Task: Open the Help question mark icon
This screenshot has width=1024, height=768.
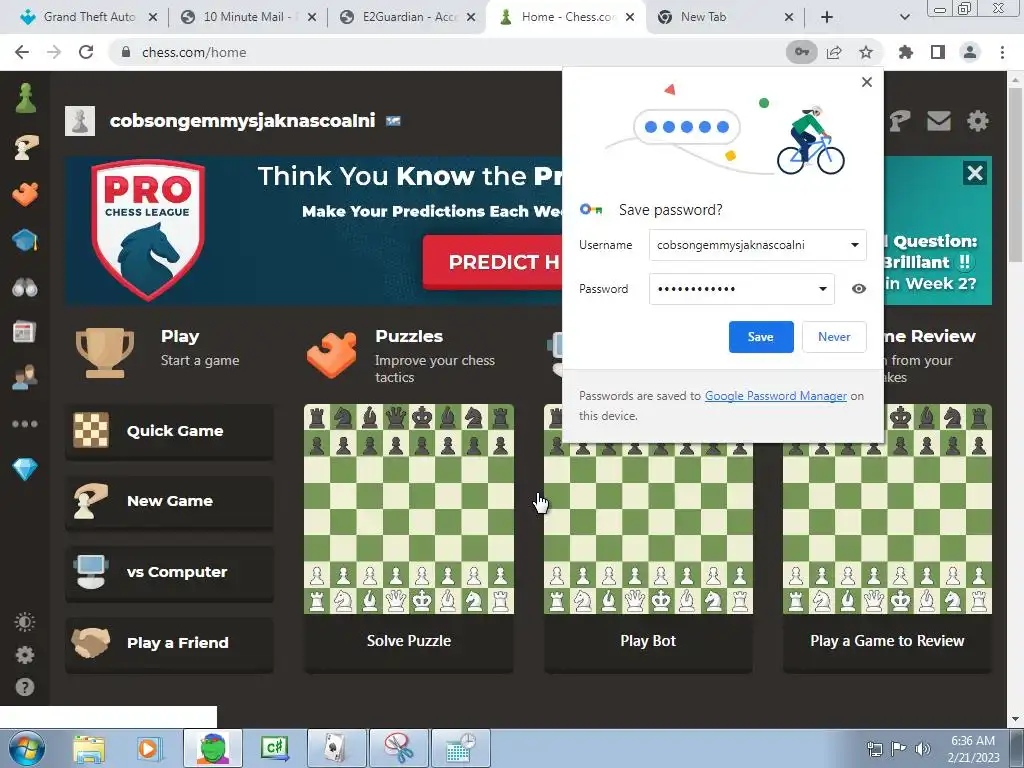Action: point(25,687)
